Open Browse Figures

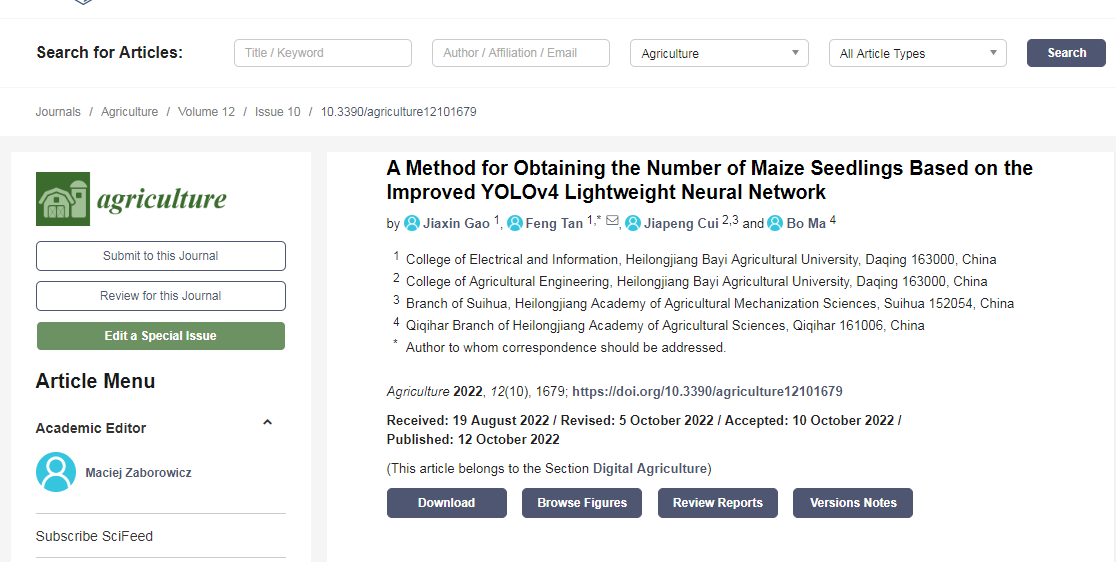(x=582, y=503)
